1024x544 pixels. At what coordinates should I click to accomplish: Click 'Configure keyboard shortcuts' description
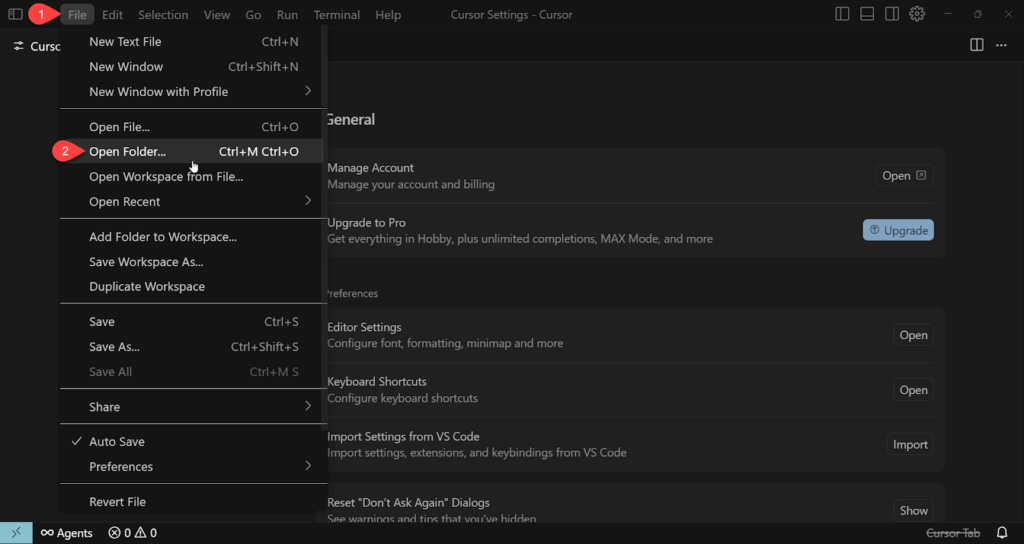tap(402, 398)
